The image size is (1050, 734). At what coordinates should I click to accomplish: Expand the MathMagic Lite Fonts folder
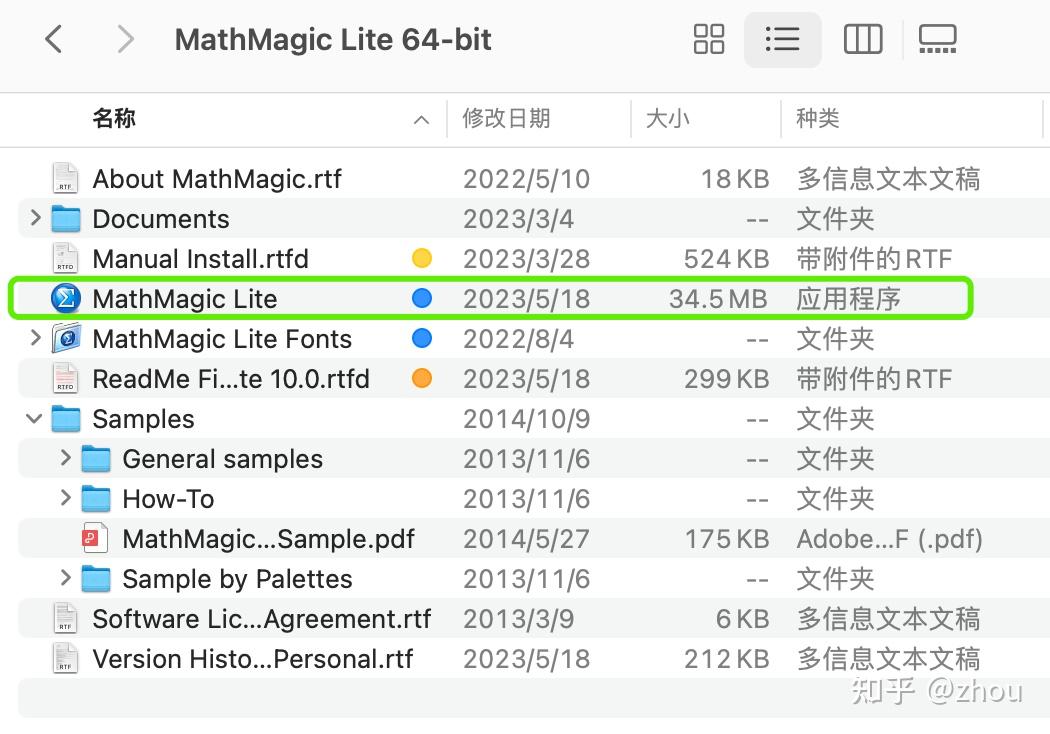pos(35,338)
